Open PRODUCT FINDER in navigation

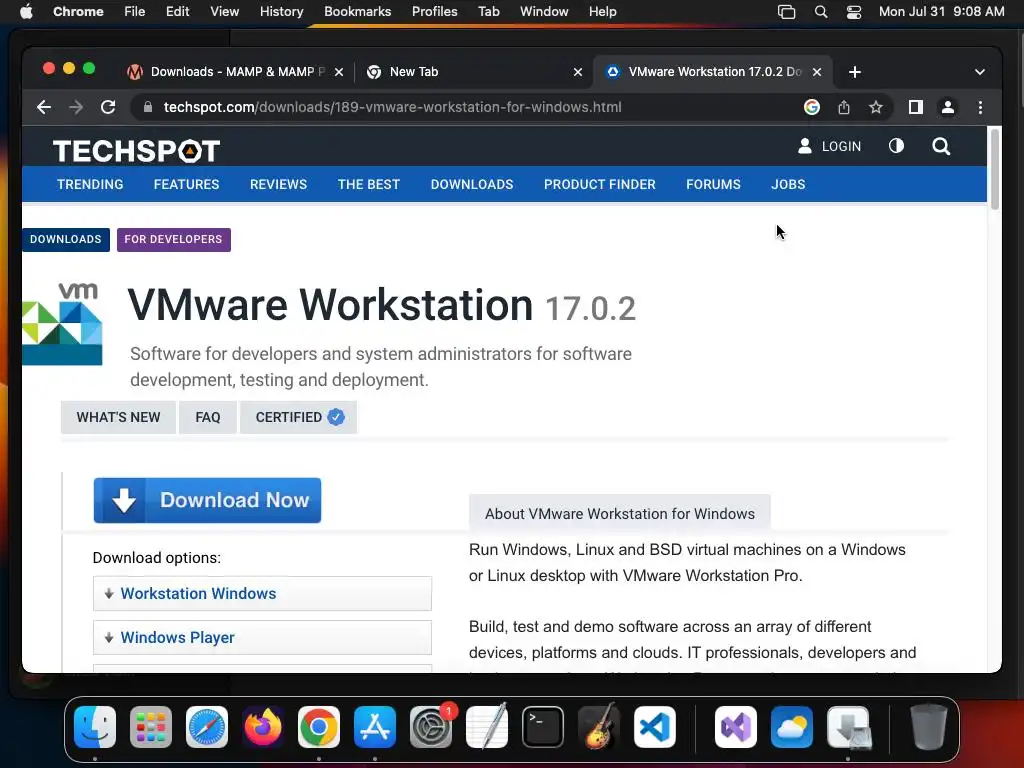pyautogui.click(x=600, y=184)
